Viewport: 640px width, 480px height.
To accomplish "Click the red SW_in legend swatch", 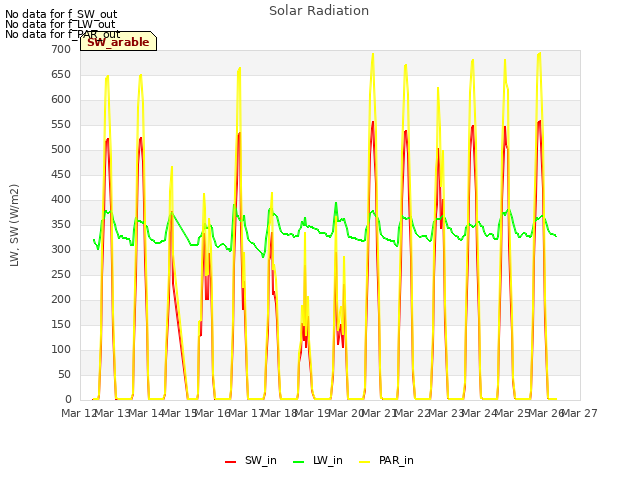I will (230, 462).
